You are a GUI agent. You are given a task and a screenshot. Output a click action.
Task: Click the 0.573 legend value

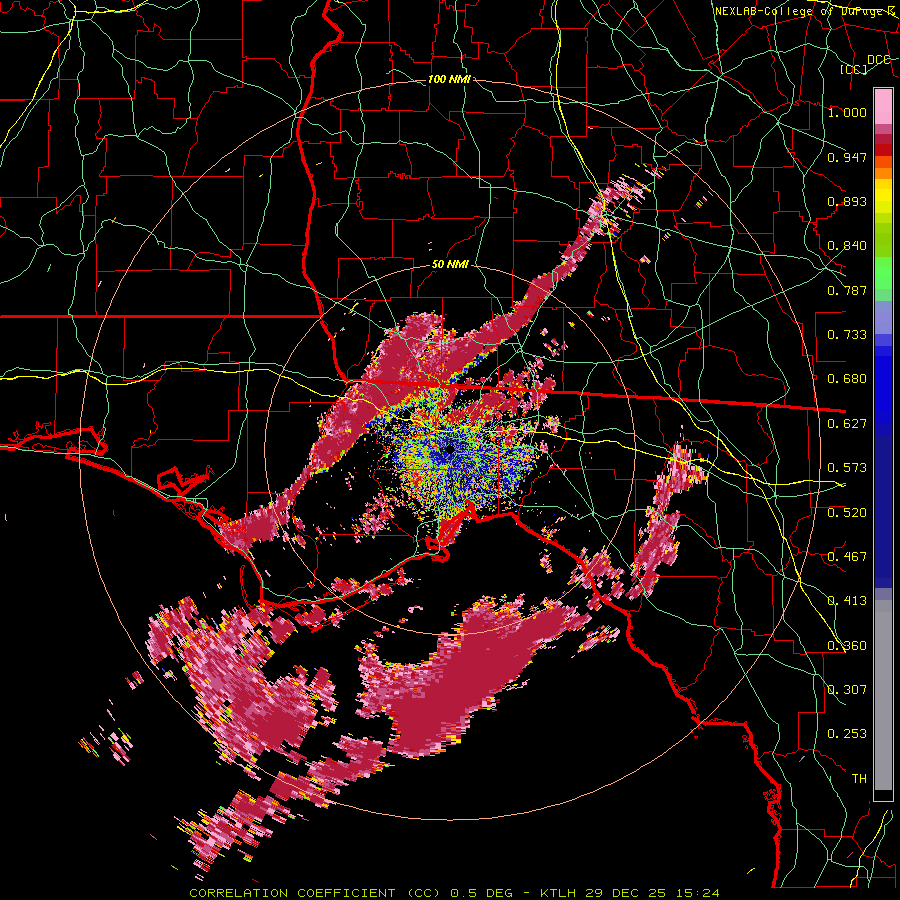tap(847, 468)
